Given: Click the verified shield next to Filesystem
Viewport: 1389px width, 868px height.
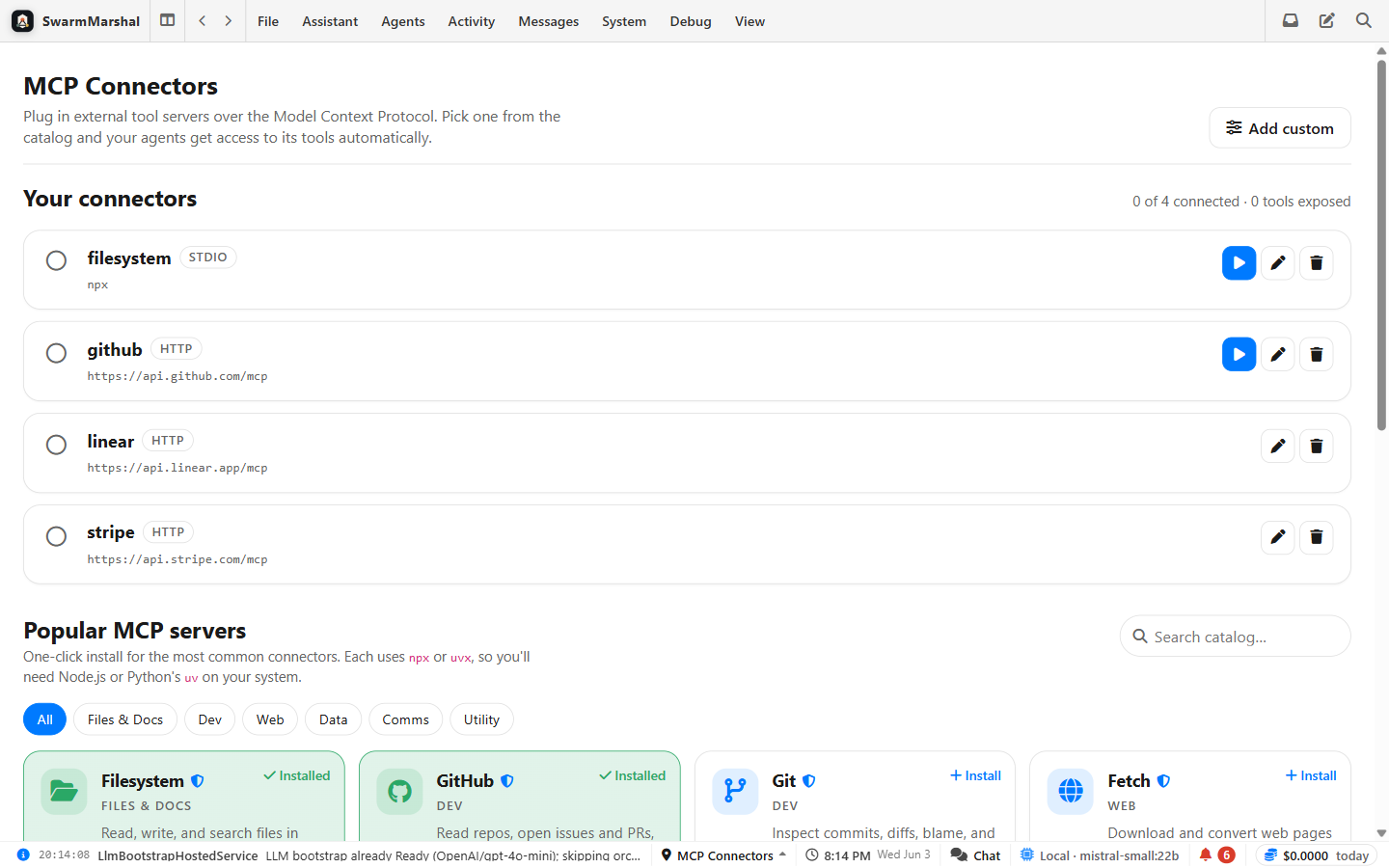Looking at the screenshot, I should pos(198,781).
